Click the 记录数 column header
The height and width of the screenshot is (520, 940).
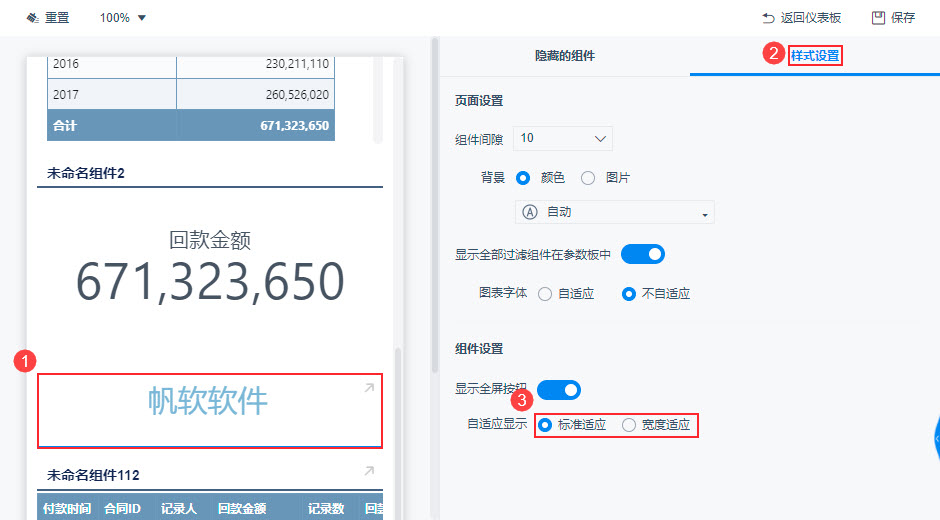pyautogui.click(x=326, y=509)
